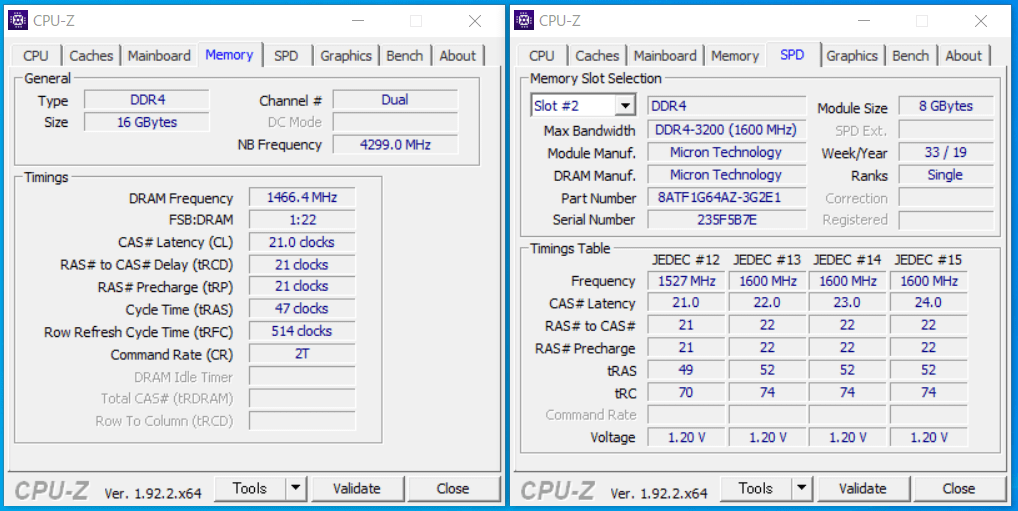Open Mainboard tab in the right window

(x=665, y=56)
